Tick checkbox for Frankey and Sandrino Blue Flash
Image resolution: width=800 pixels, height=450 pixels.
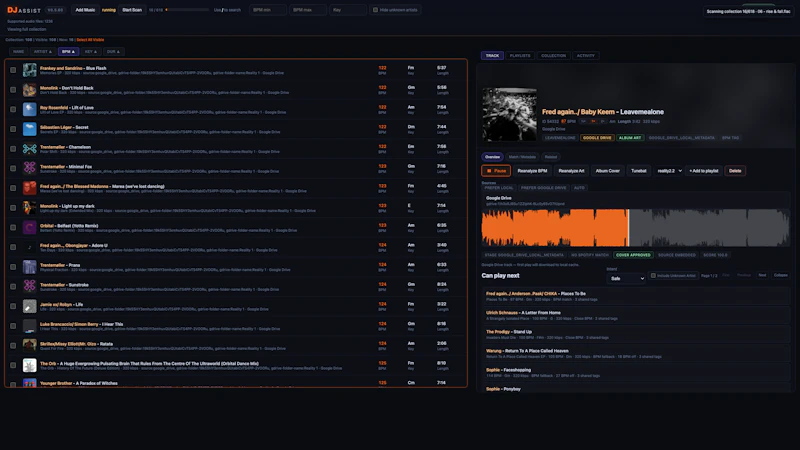13,70
